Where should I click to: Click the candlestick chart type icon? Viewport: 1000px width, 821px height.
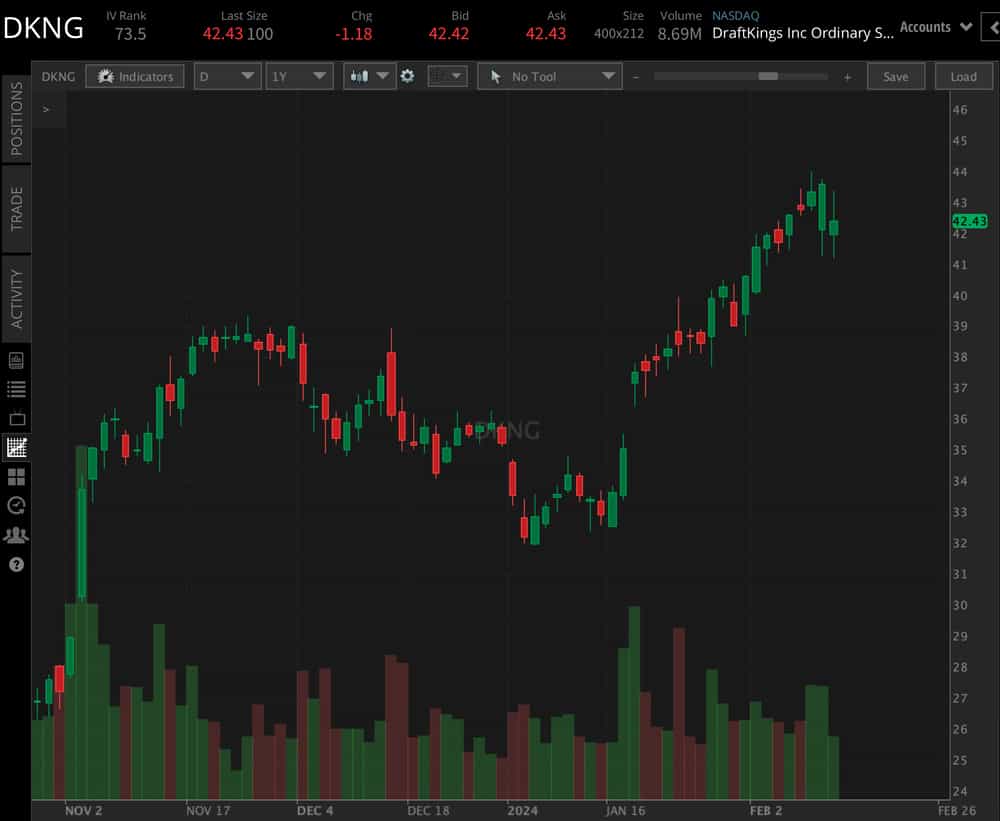pos(360,77)
